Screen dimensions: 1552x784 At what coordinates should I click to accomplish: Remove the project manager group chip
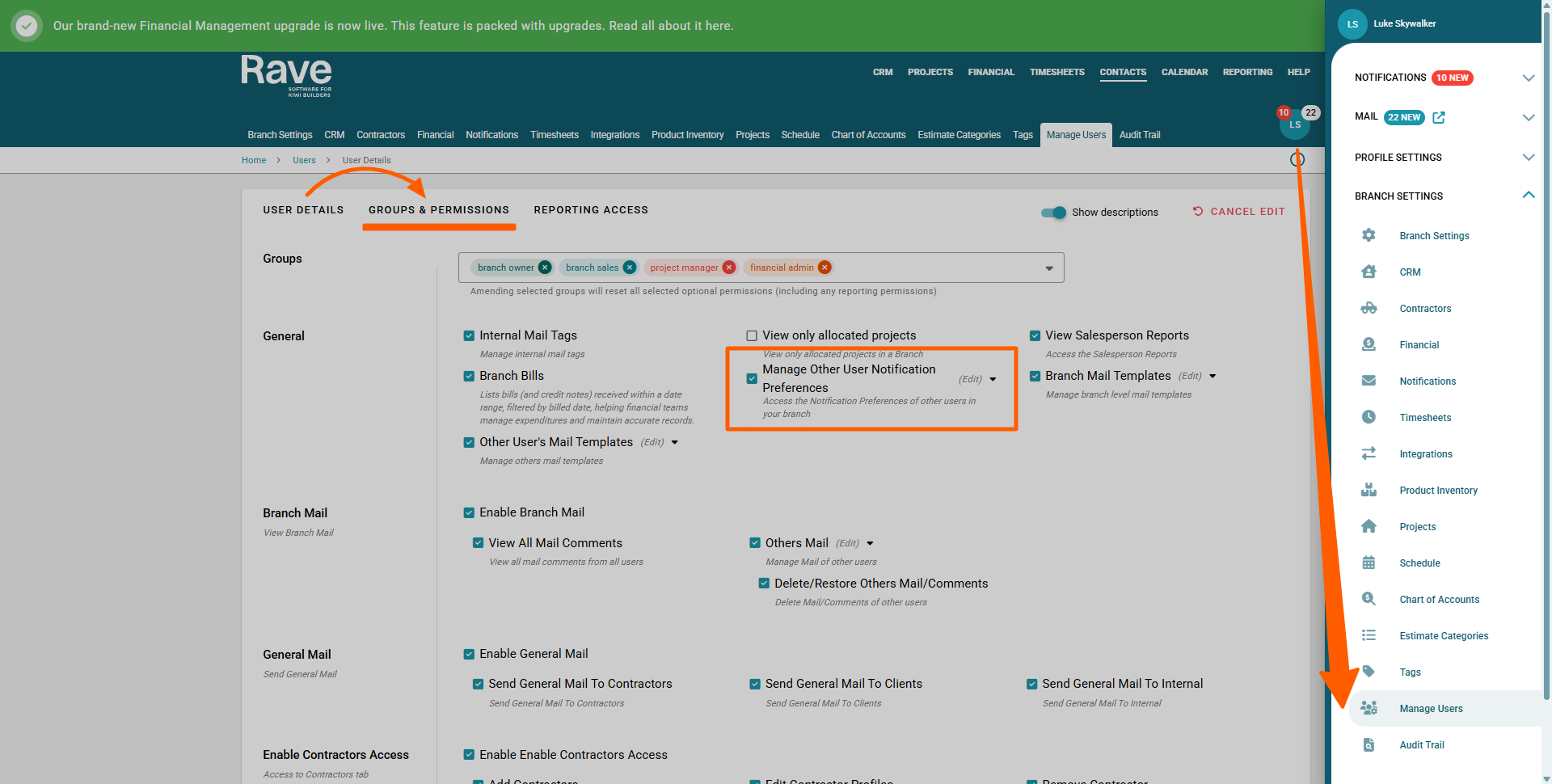pyautogui.click(x=729, y=268)
